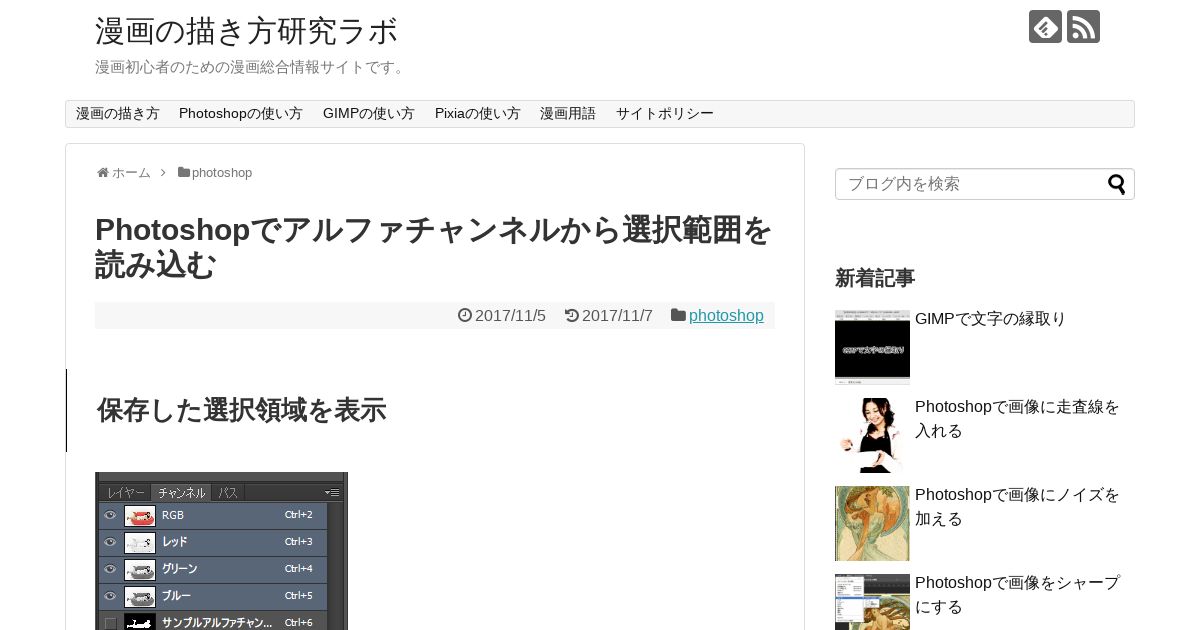1200x630 pixels.
Task: Open photoshop breadcrumb category link
Action: click(222, 173)
